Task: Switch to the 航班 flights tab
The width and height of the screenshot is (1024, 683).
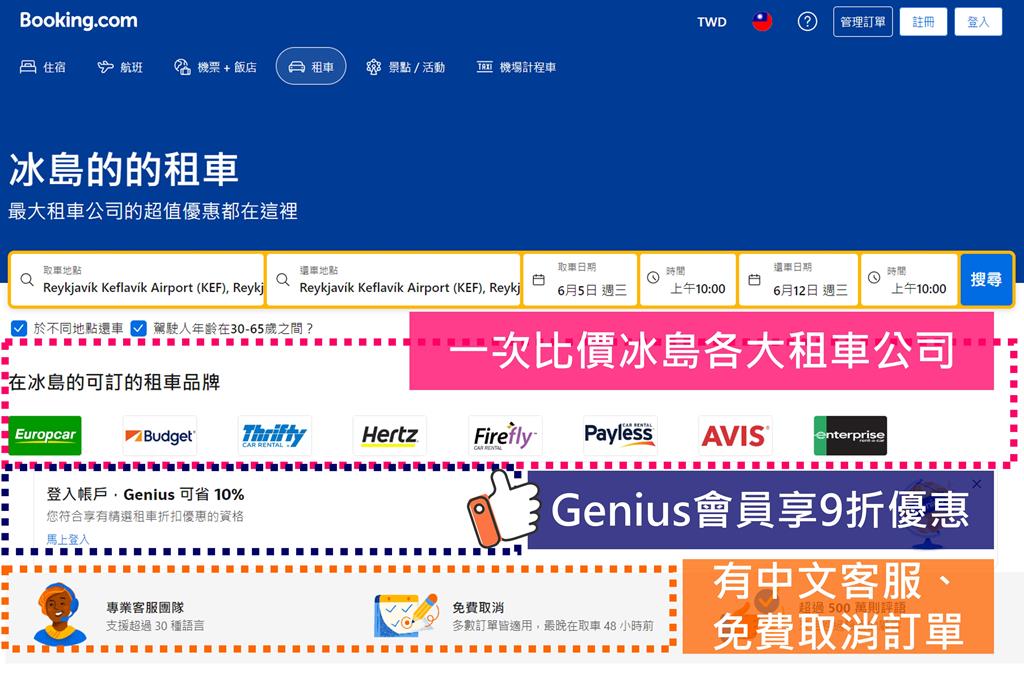Action: point(120,67)
